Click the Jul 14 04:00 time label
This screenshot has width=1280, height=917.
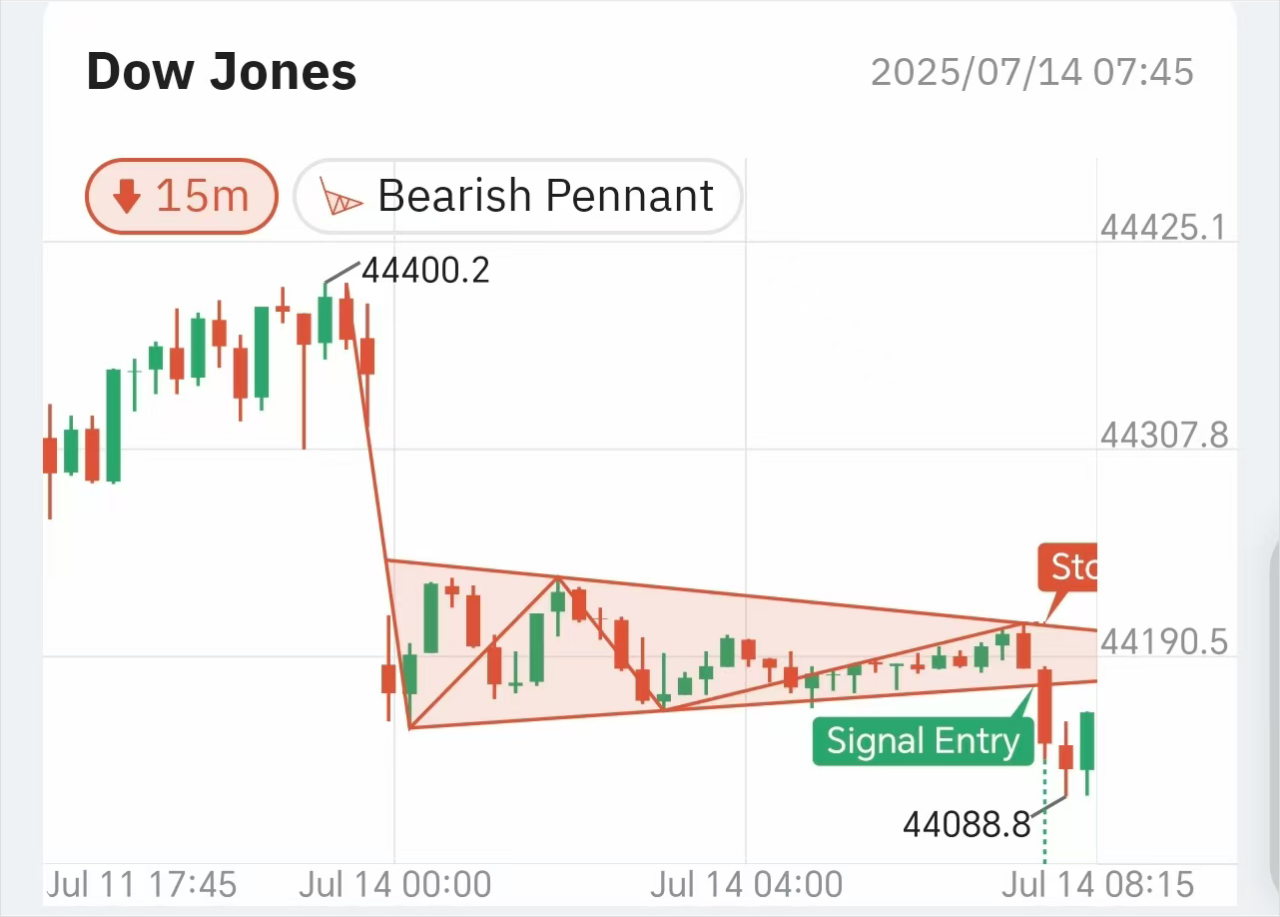click(747, 885)
